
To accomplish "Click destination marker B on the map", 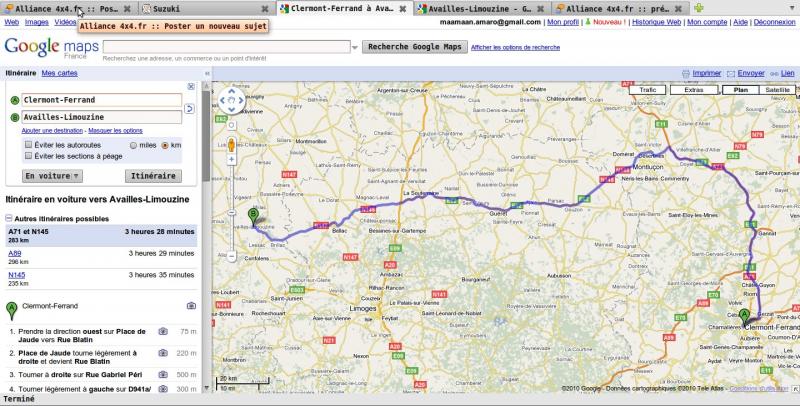I will [253, 217].
